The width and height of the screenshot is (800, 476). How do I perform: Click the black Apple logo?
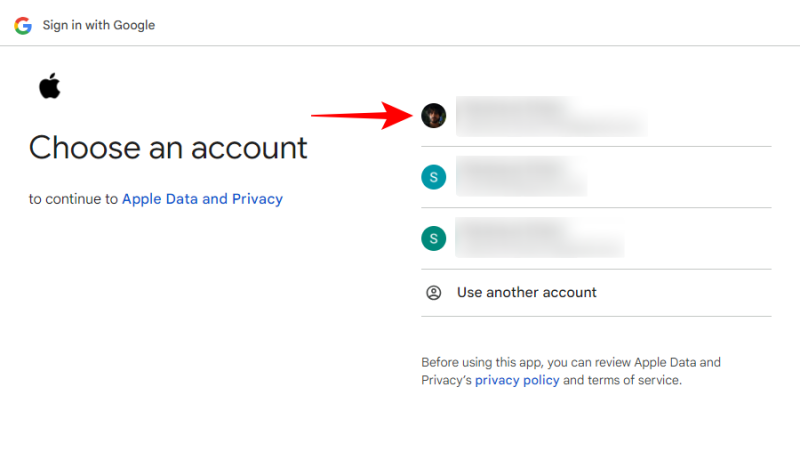coord(50,87)
